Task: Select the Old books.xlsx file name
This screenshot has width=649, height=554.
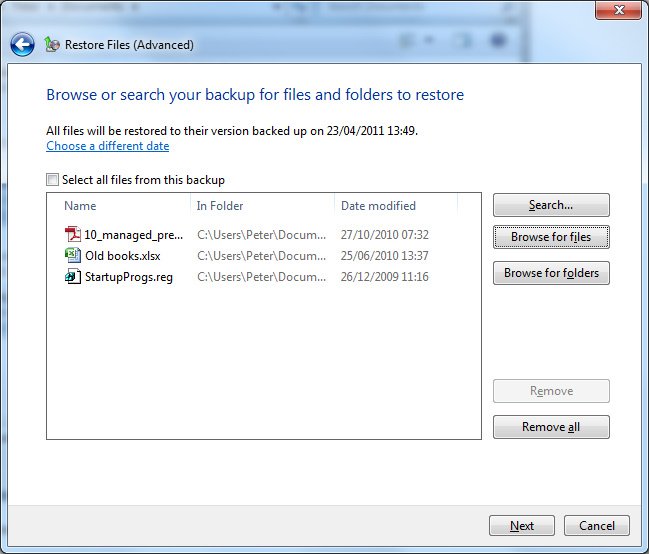Action: (x=123, y=255)
